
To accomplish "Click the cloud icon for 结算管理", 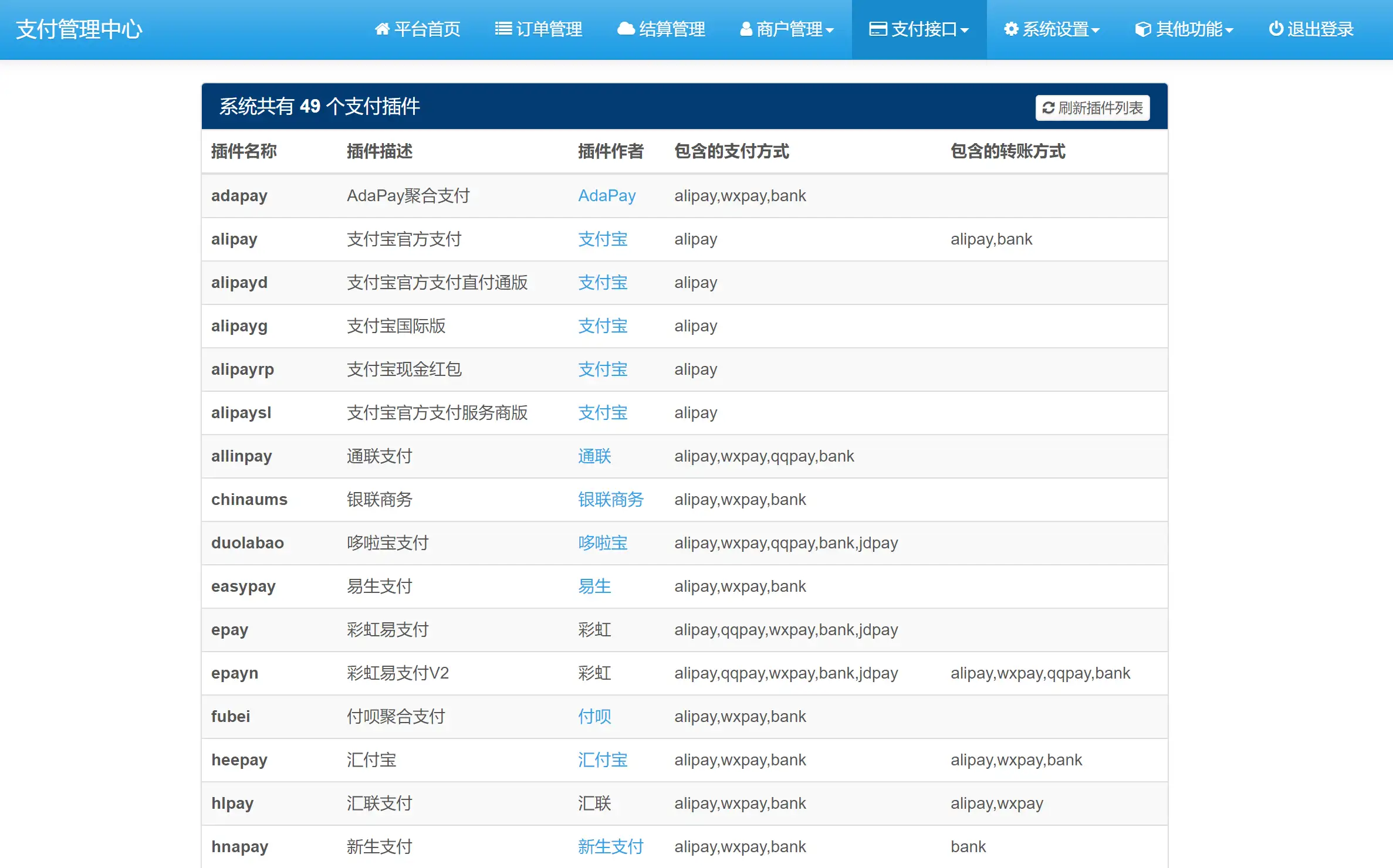I will [626, 29].
